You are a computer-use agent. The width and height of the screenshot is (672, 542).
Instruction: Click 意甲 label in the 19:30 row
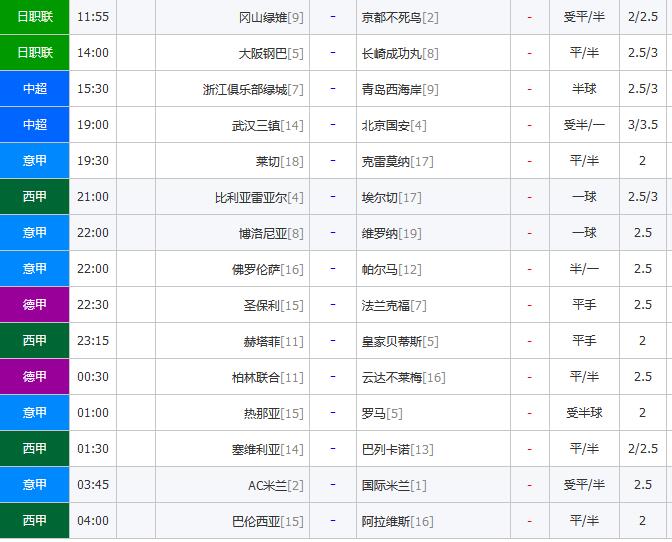pyautogui.click(x=35, y=161)
